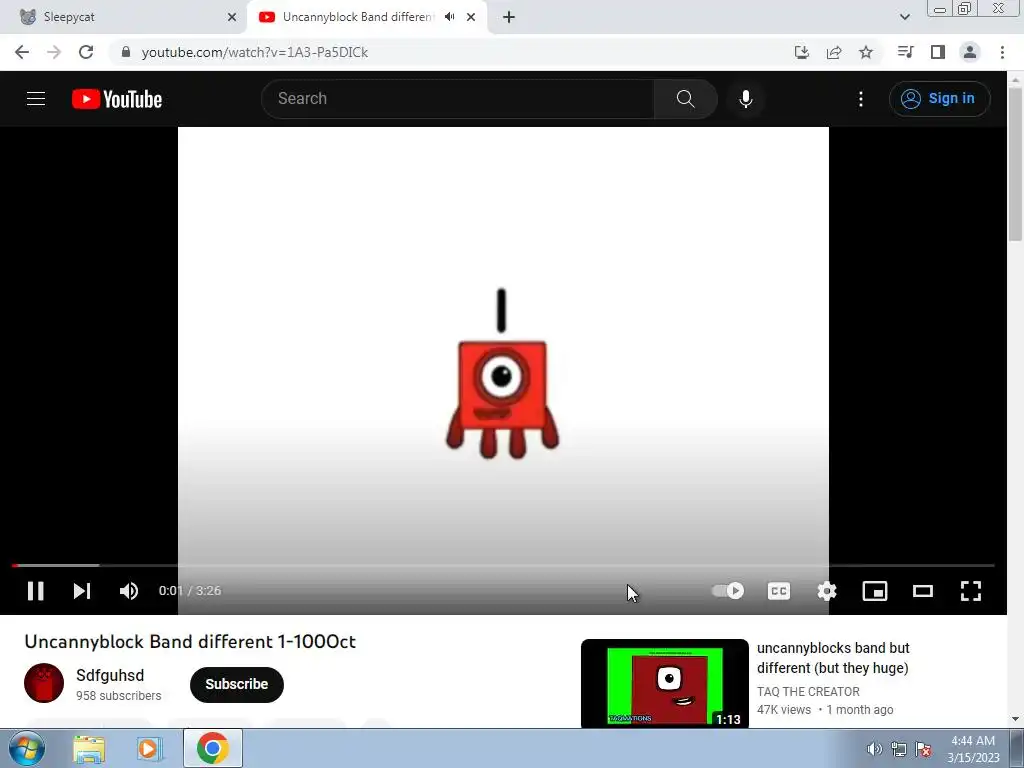Share this page icon
This screenshot has width=1024, height=768.
pyautogui.click(x=834, y=52)
